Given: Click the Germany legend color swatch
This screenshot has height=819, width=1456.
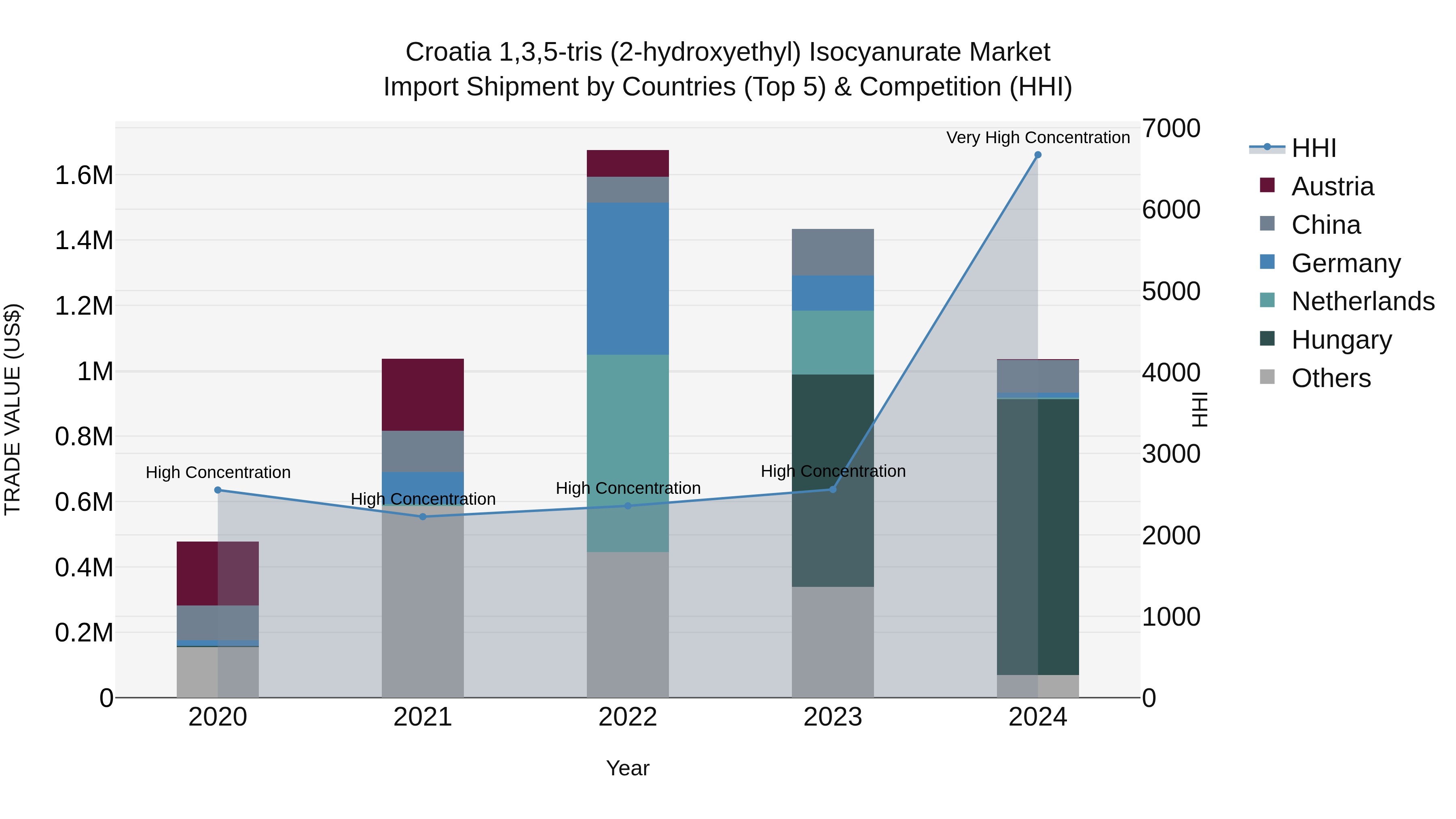Looking at the screenshot, I should [x=1267, y=262].
